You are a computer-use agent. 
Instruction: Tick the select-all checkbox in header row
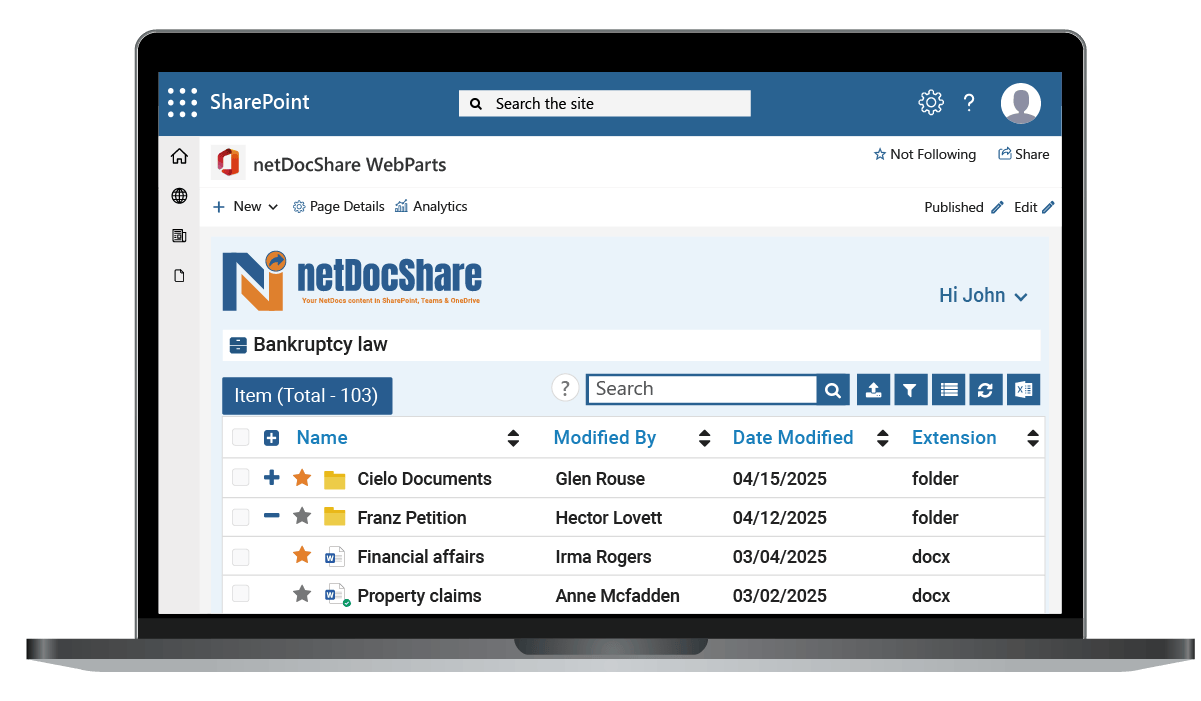pyautogui.click(x=240, y=437)
